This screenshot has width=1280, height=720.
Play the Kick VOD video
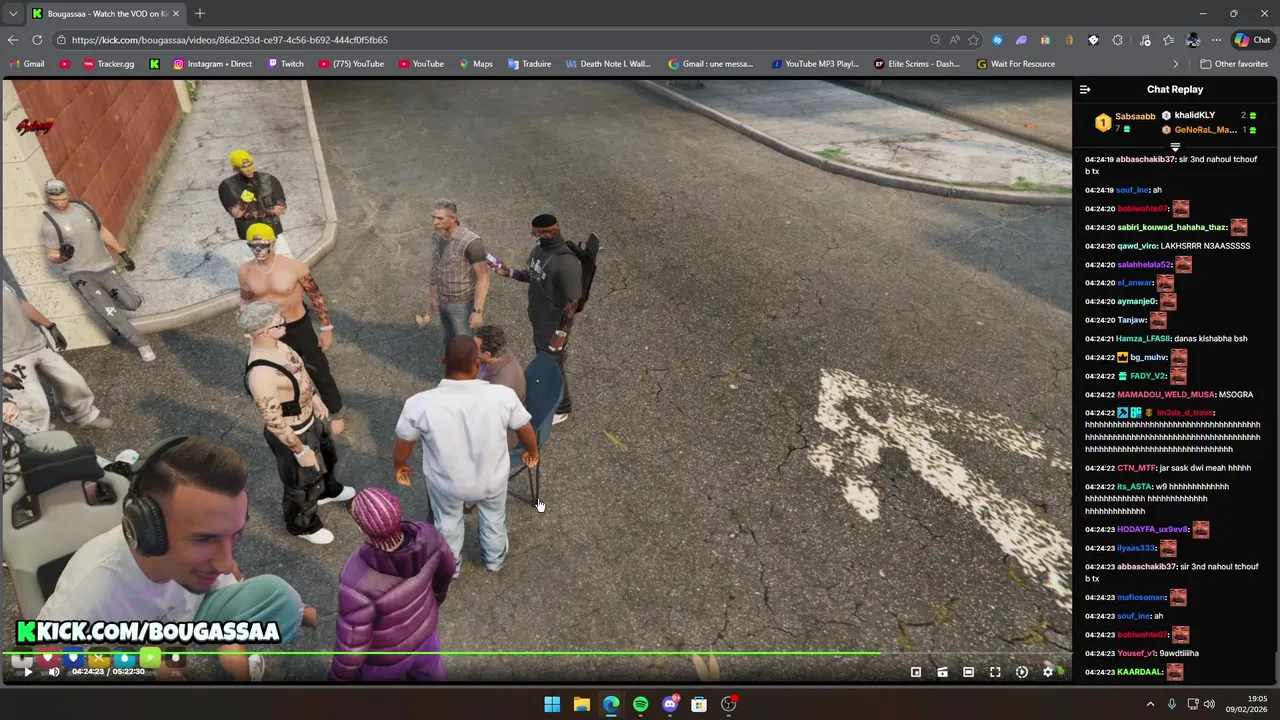click(x=27, y=672)
